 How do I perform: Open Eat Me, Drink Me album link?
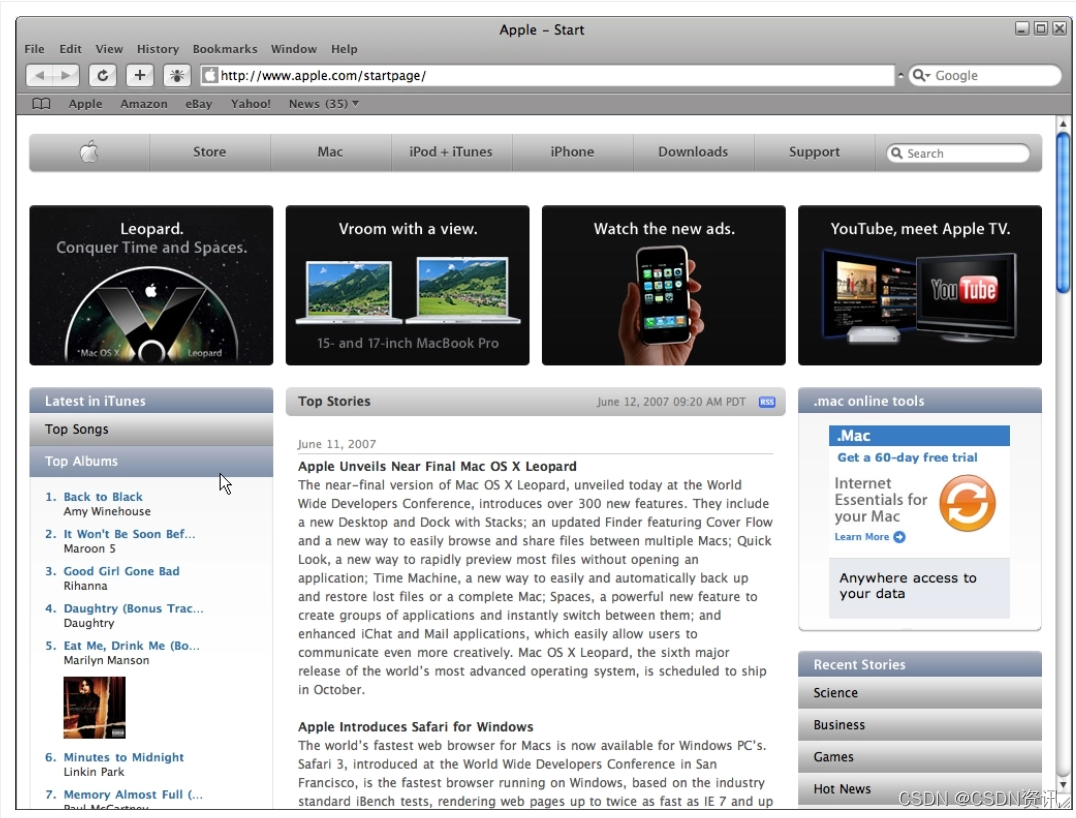coord(131,646)
